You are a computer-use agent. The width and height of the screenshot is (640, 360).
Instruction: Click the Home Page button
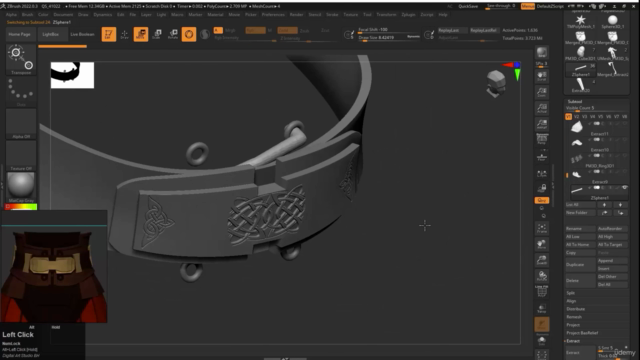point(20,34)
